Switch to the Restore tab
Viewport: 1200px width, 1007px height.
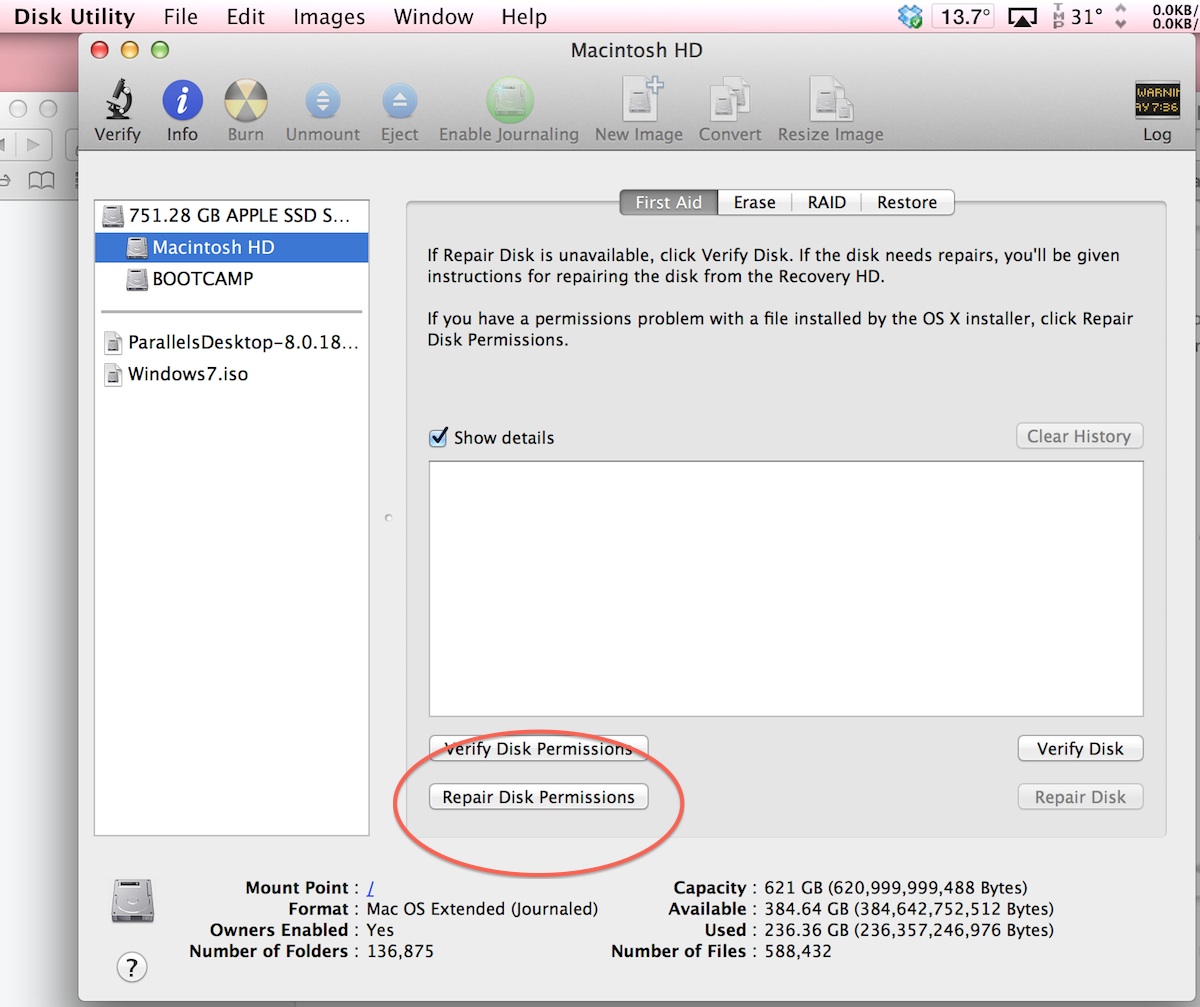(907, 202)
